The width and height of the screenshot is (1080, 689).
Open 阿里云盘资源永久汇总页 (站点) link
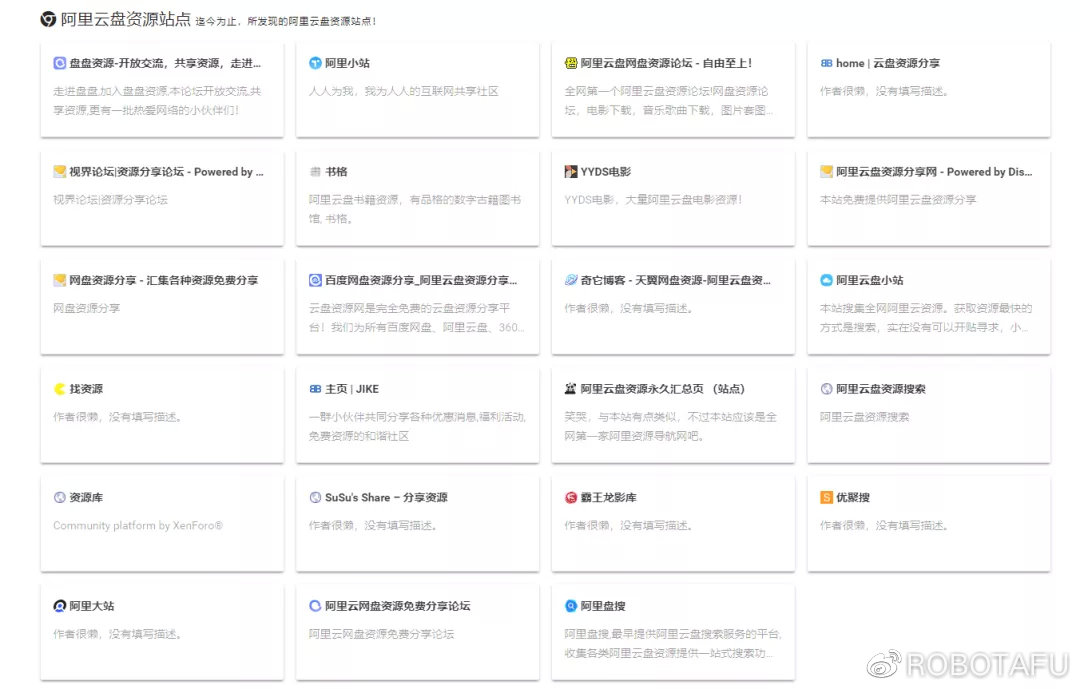tap(663, 389)
